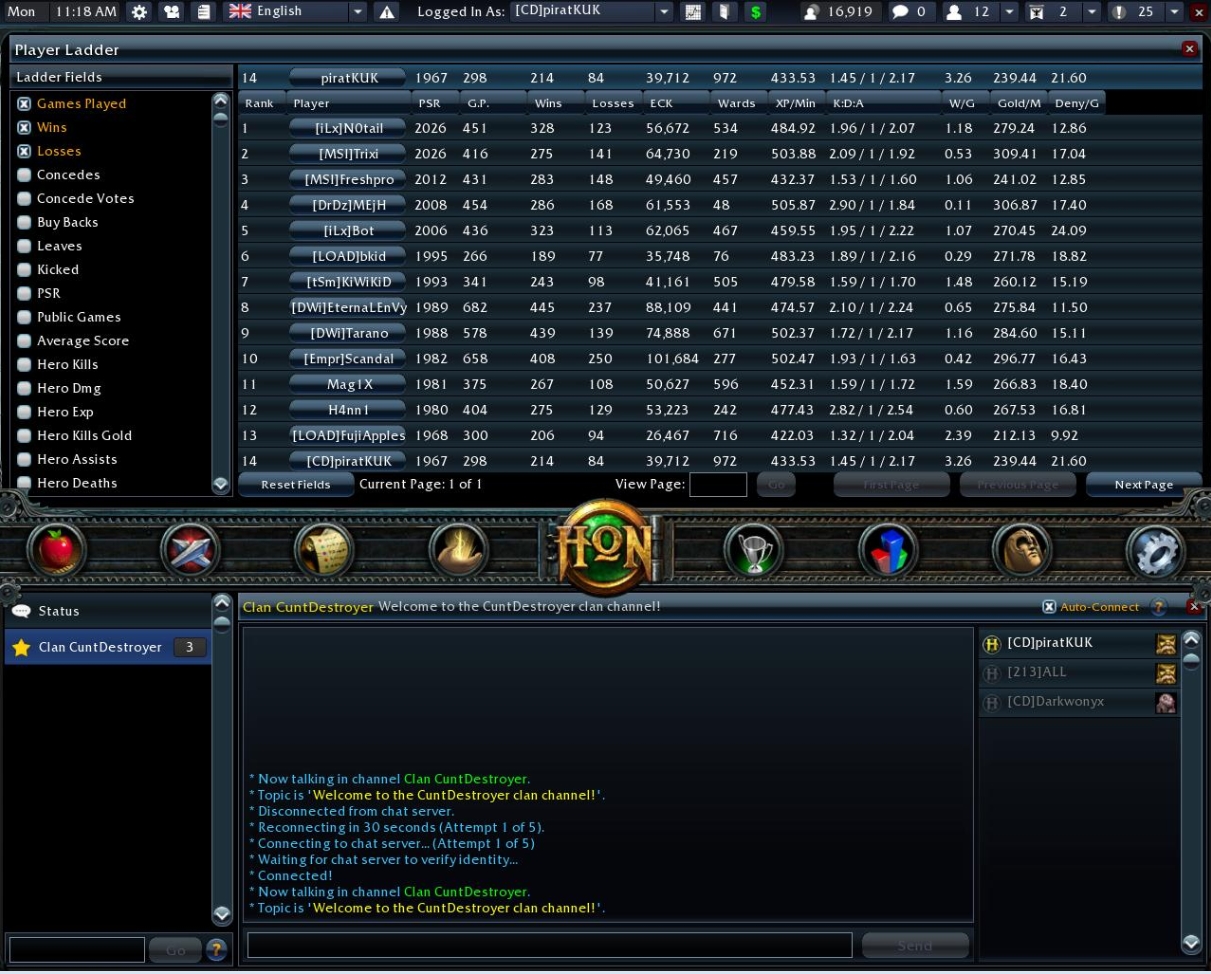Click the small gear settings icon in top bar
This screenshot has height=974, width=1211.
point(139,12)
